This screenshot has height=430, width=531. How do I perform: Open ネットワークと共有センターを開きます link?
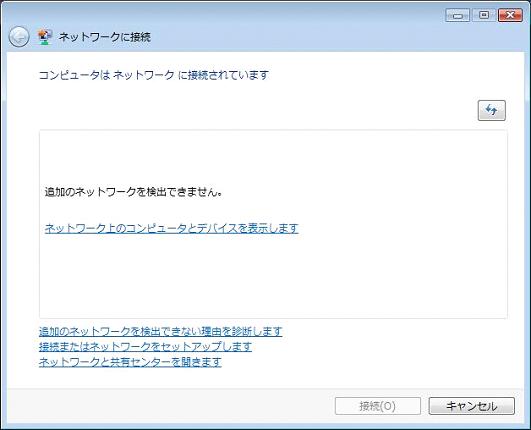pyautogui.click(x=130, y=362)
